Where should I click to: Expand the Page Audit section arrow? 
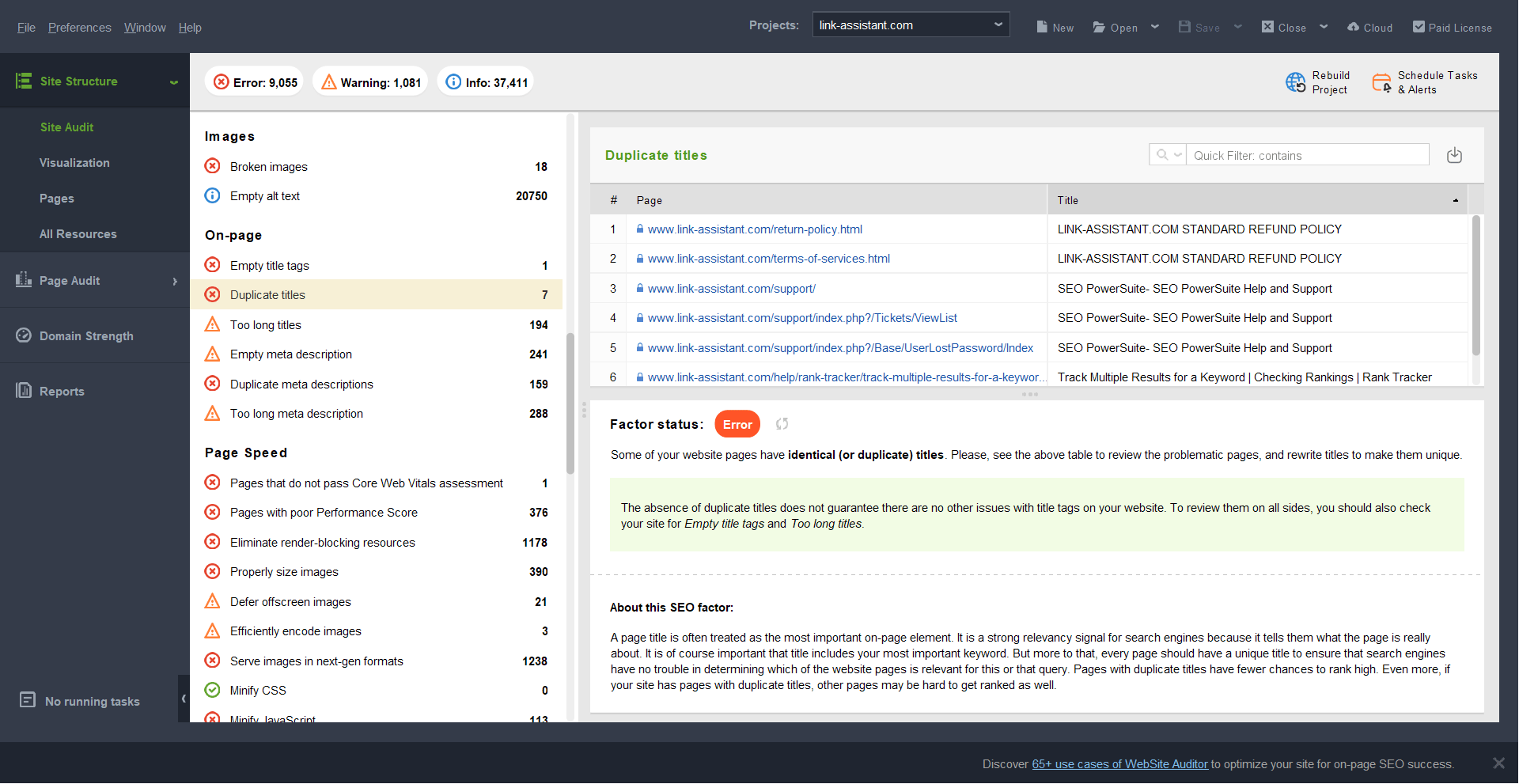(x=175, y=281)
